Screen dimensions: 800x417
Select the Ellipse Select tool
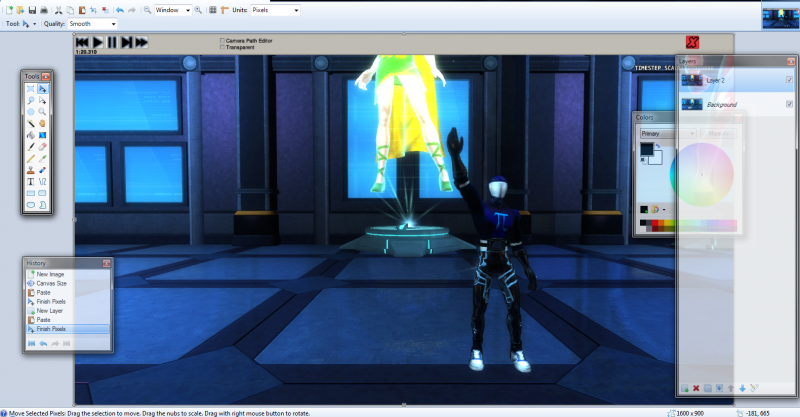[31, 112]
